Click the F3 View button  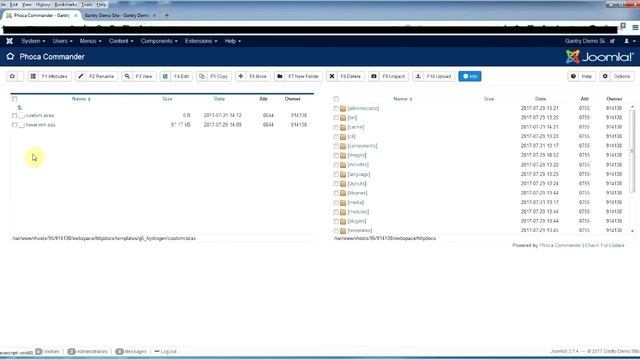coord(139,76)
